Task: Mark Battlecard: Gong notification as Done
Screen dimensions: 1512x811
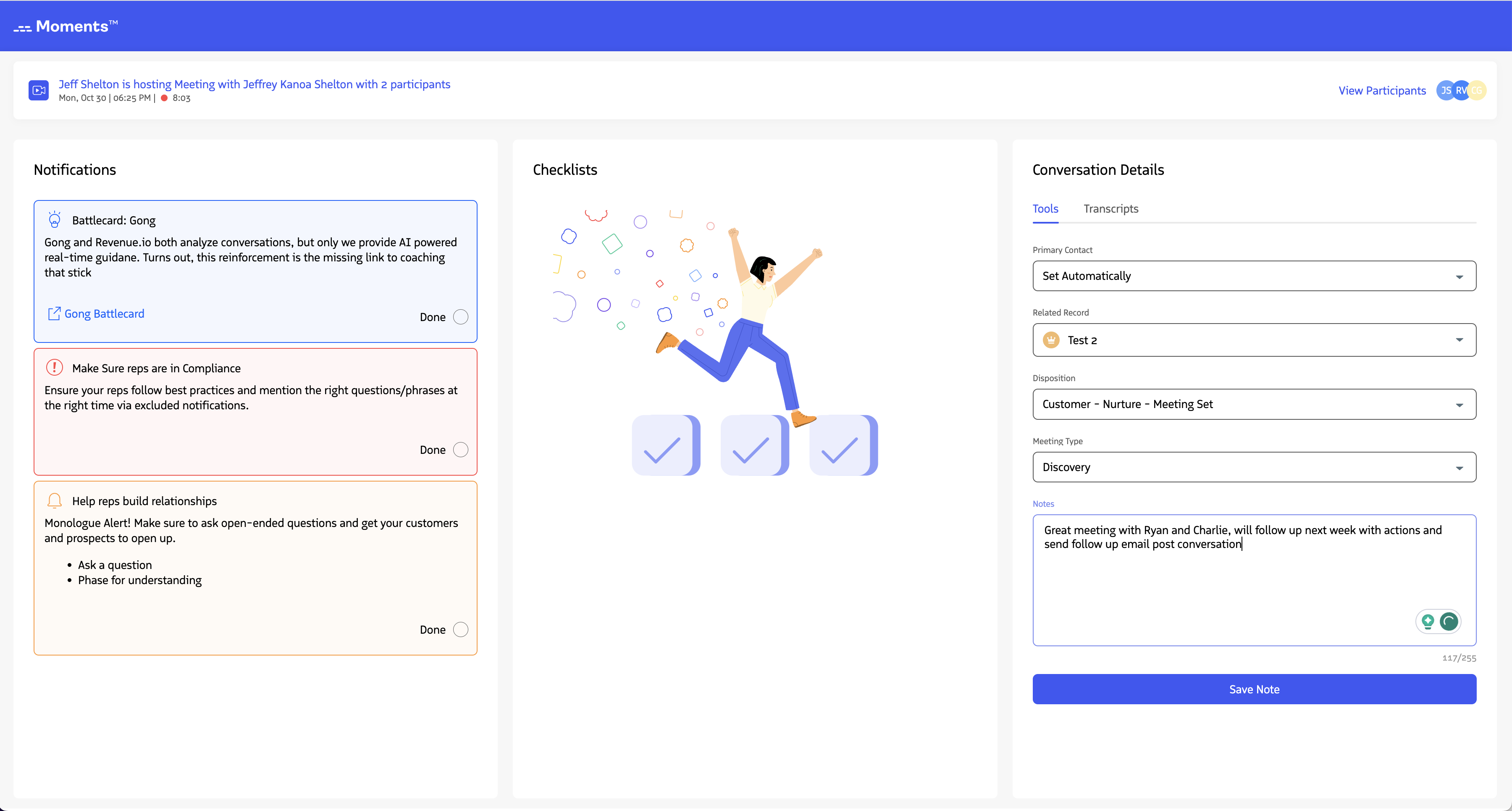Action: pos(461,317)
